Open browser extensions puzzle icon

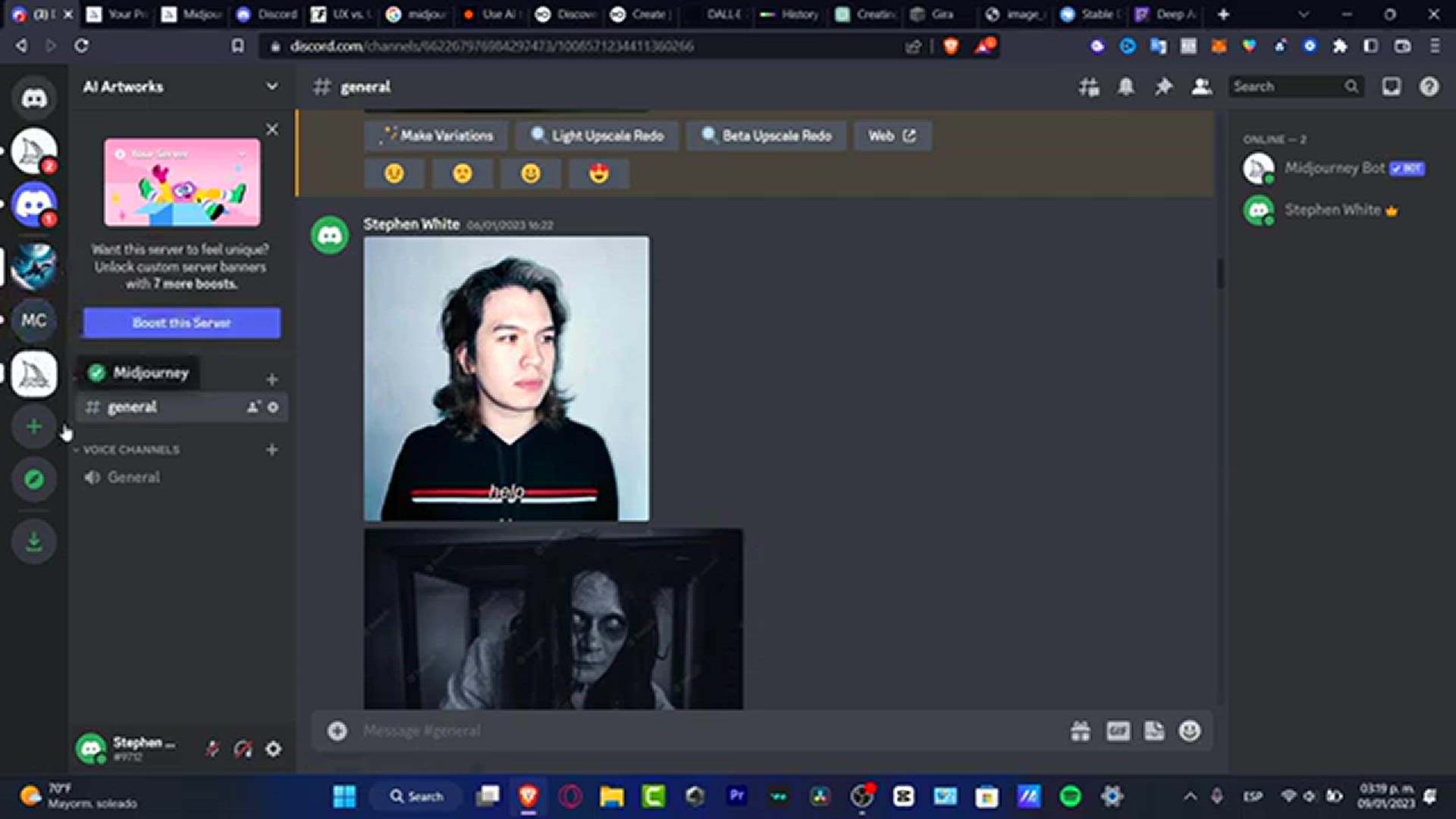coord(1340,46)
